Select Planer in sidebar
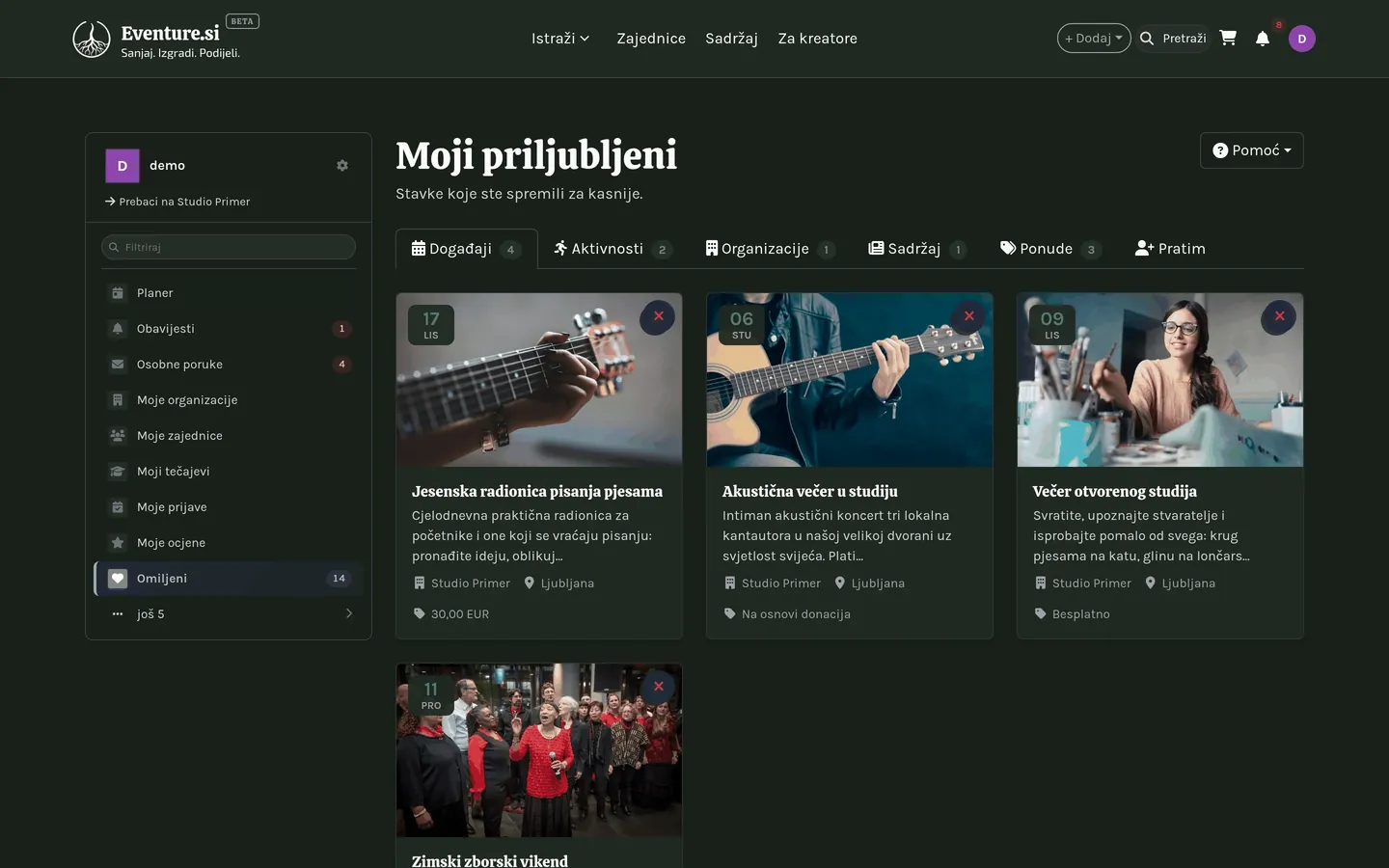 coord(229,293)
